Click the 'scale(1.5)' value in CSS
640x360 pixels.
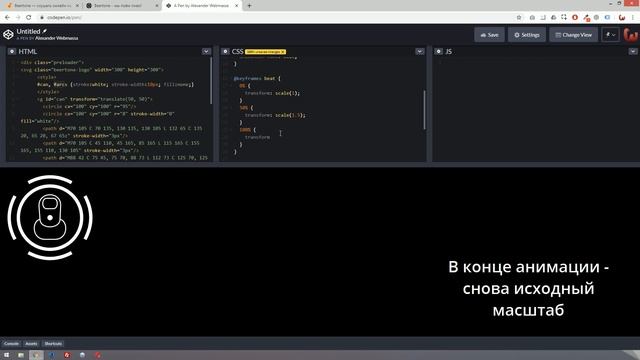[x=290, y=115]
